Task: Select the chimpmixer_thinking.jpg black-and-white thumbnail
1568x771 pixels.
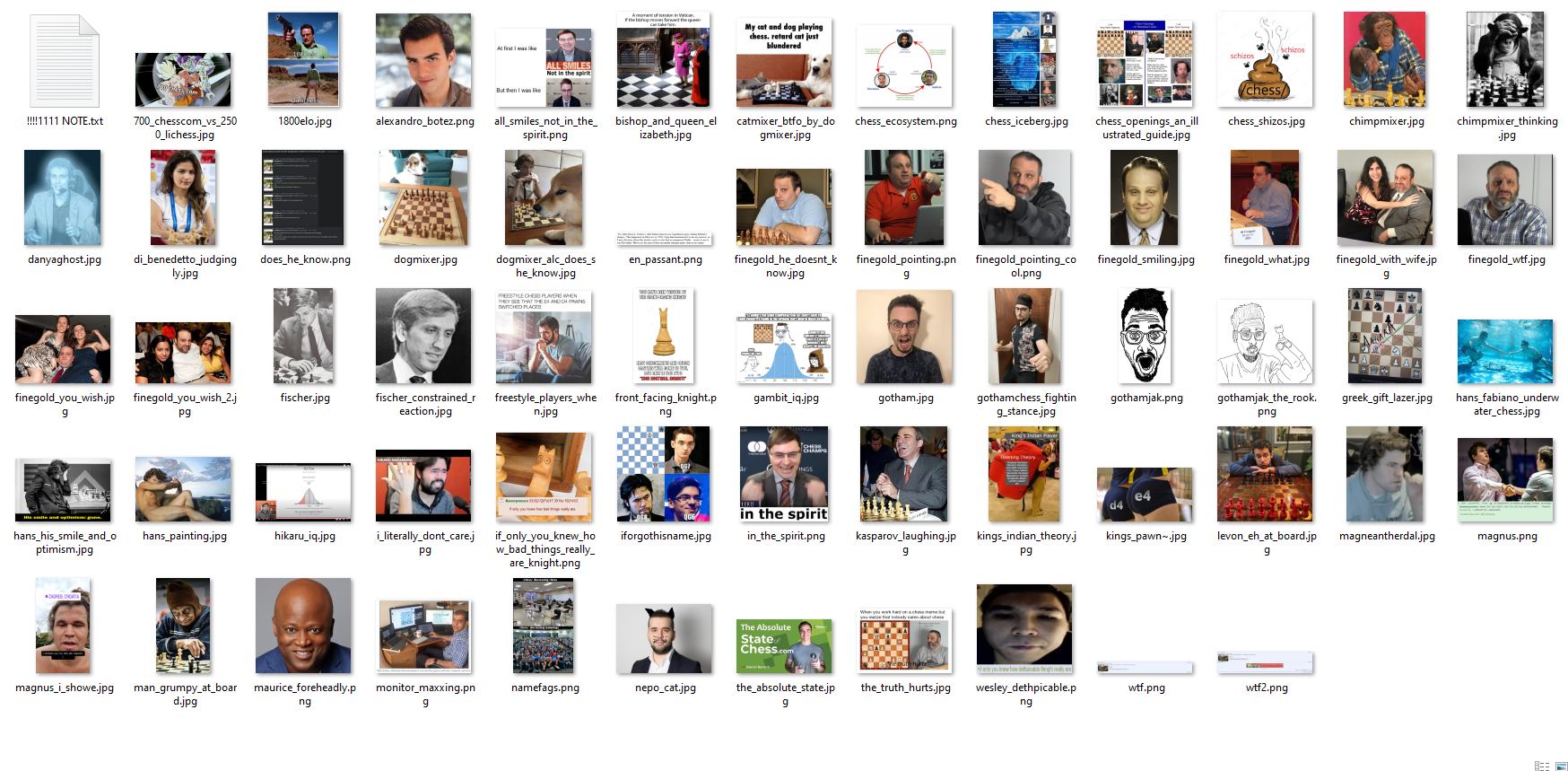Action: pos(1505,59)
